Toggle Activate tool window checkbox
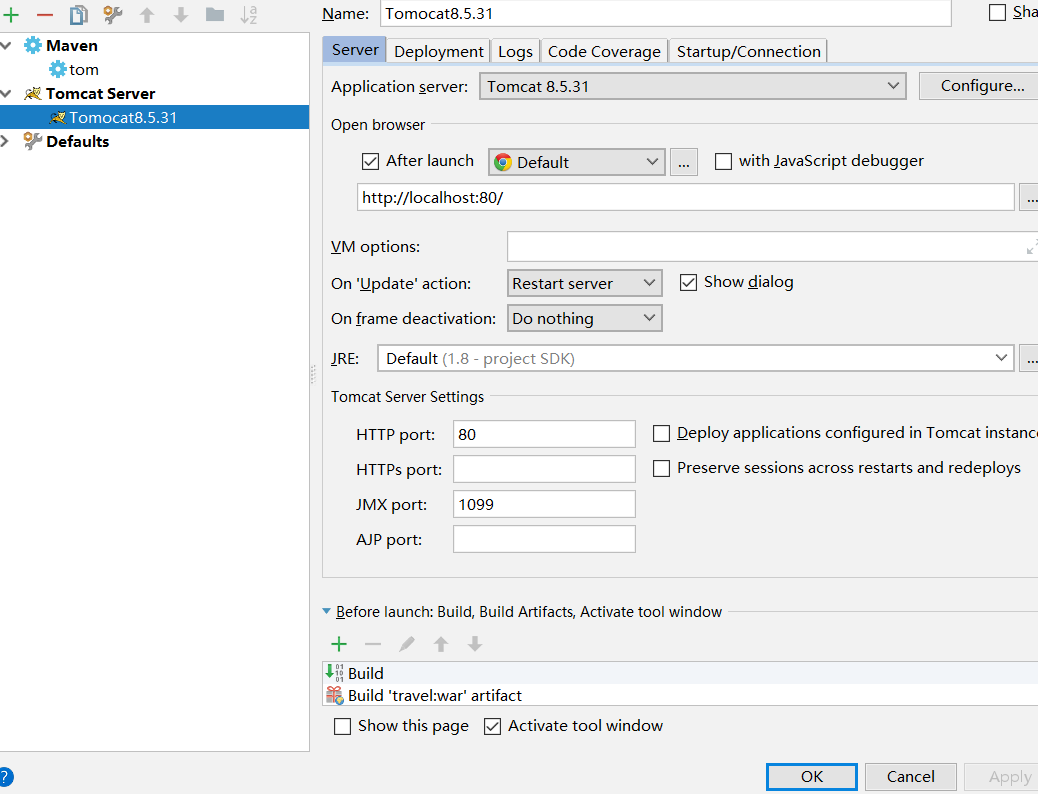 tap(492, 726)
